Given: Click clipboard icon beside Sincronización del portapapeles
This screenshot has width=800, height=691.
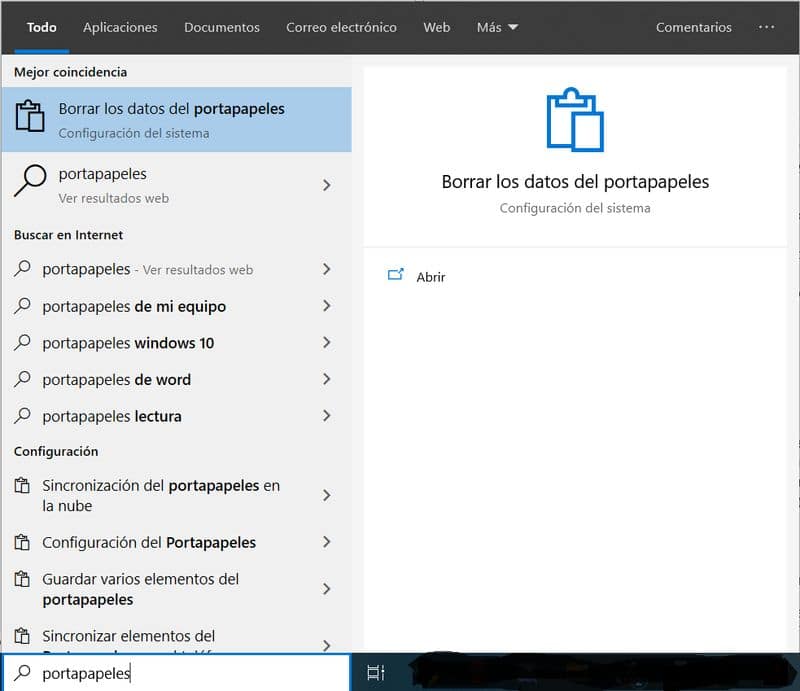Looking at the screenshot, I should tap(22, 485).
